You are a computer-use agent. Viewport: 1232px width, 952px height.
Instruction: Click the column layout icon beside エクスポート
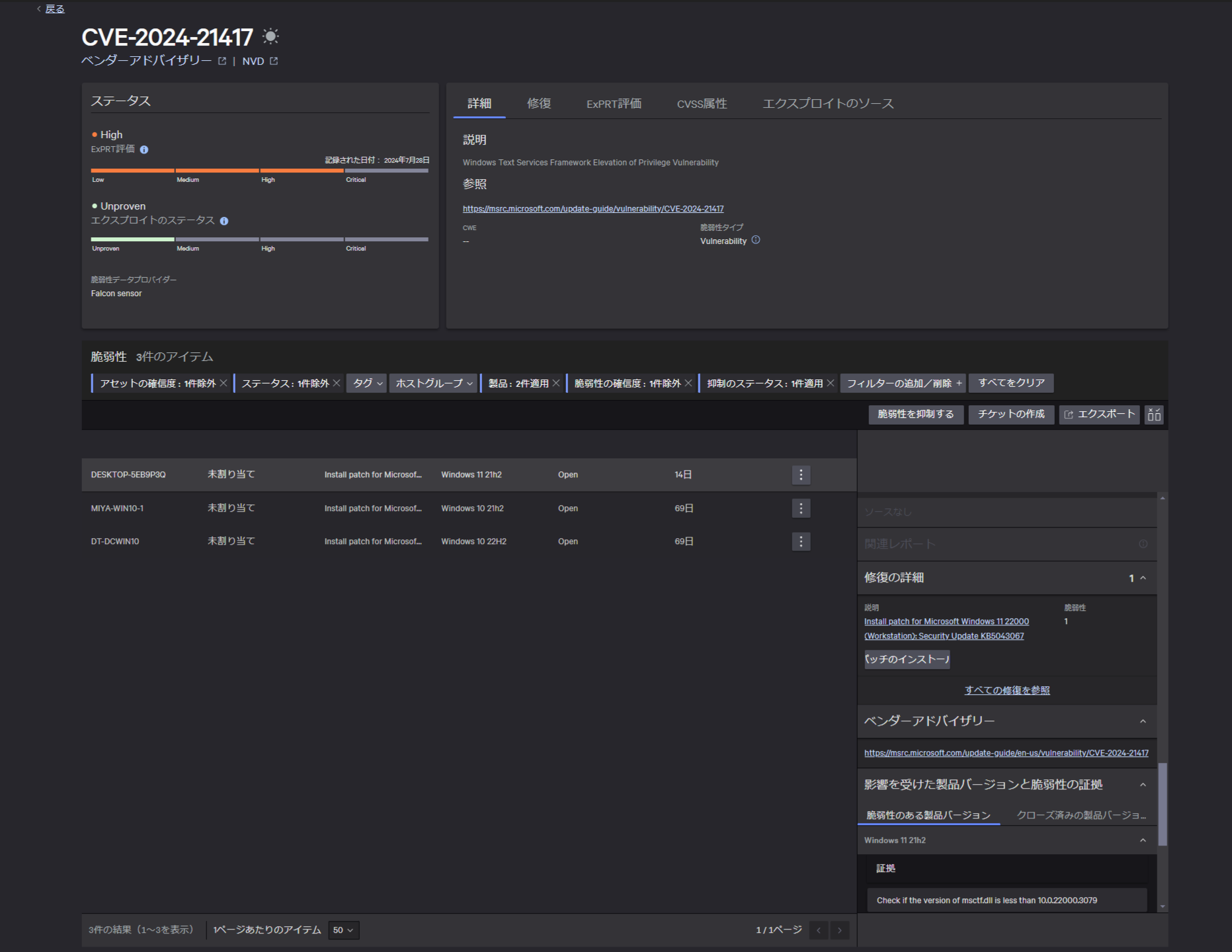(x=1154, y=415)
